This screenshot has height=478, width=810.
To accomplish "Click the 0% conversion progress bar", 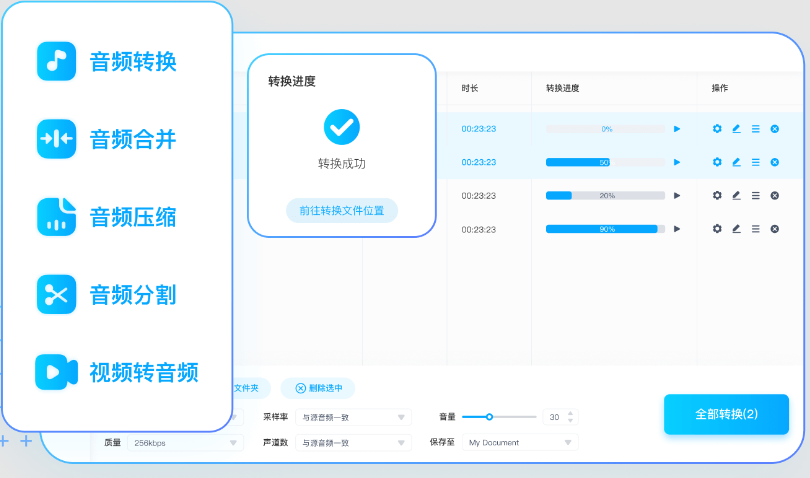I will pos(605,129).
